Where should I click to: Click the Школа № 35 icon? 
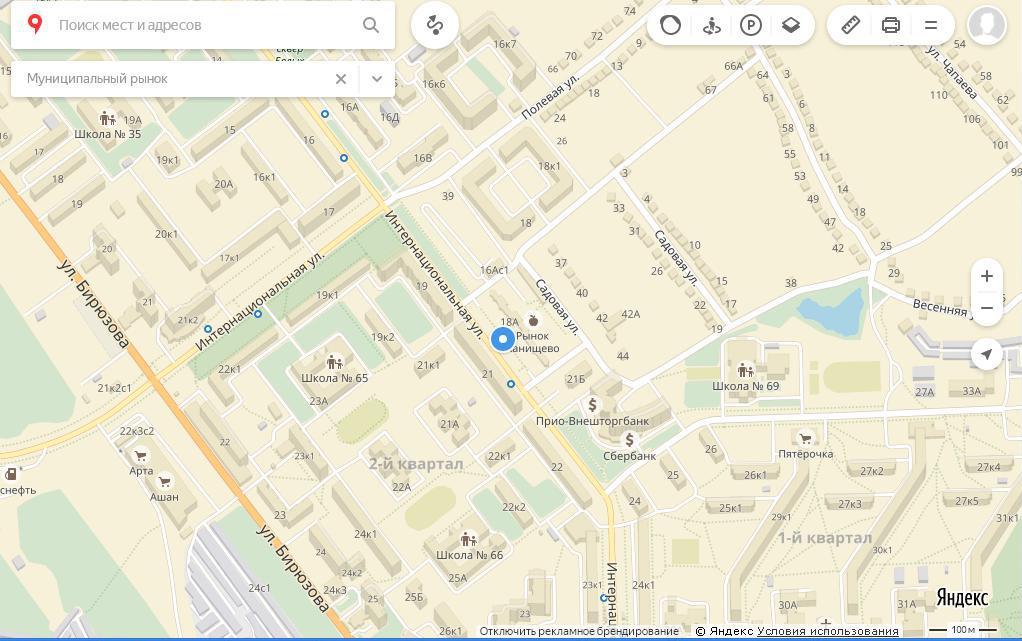tap(108, 119)
